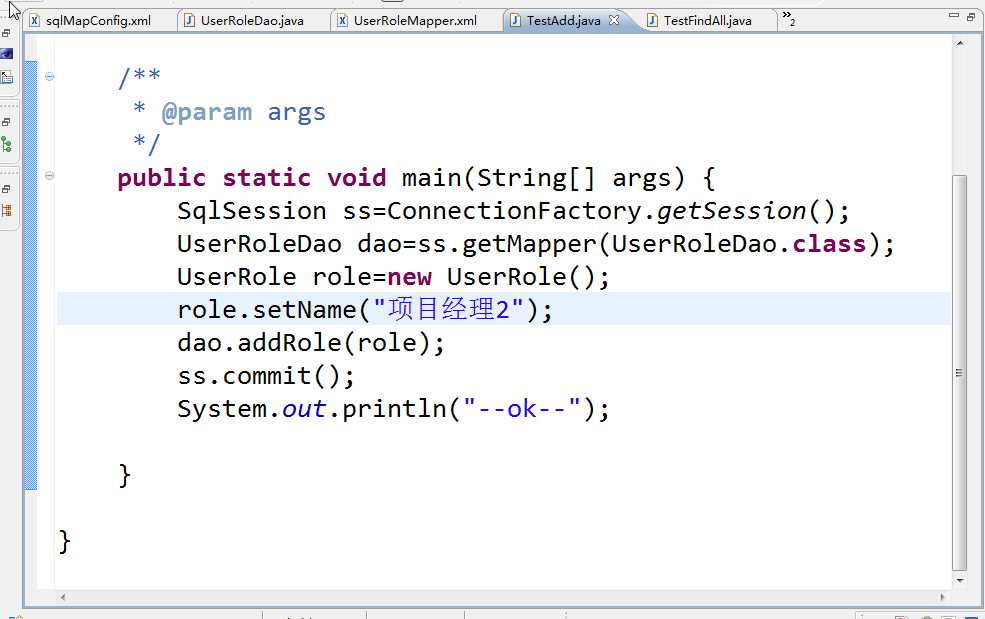Screen dimensions: 985x619
Task: Click the XML file icon on UserRoleMapper.xml tab
Action: [342, 21]
